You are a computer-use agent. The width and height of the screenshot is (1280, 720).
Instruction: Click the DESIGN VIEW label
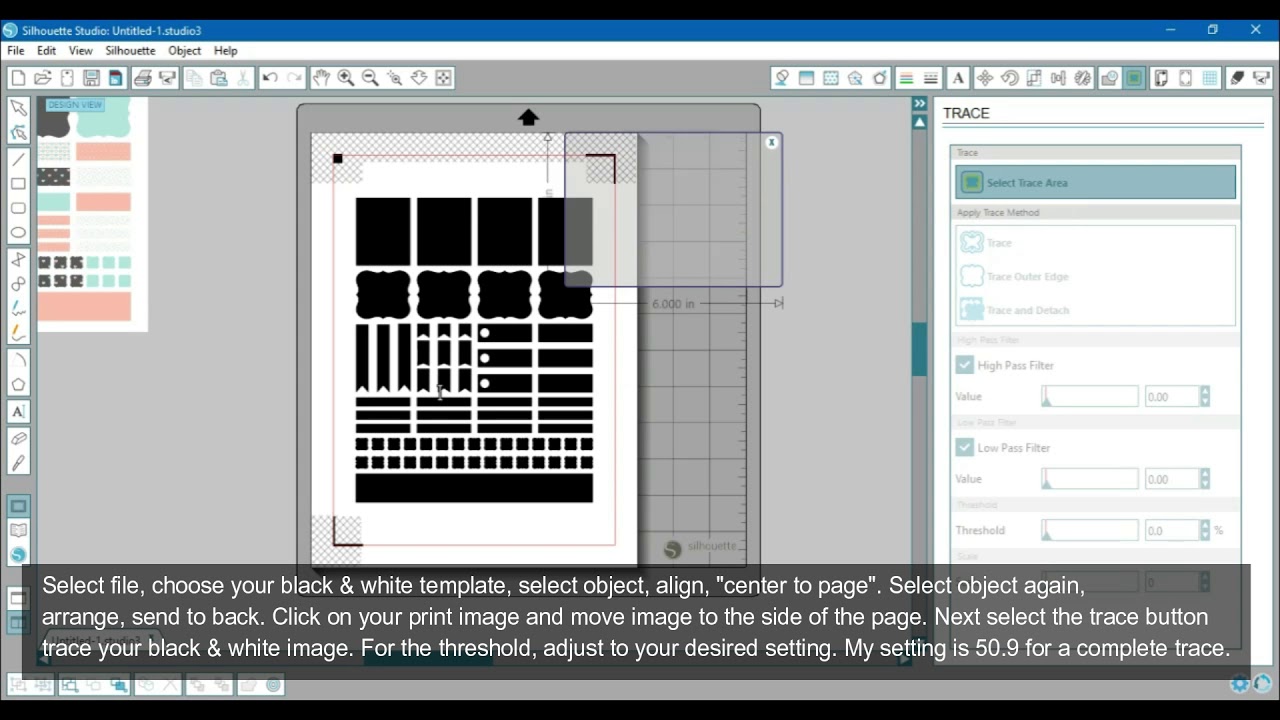coord(75,104)
